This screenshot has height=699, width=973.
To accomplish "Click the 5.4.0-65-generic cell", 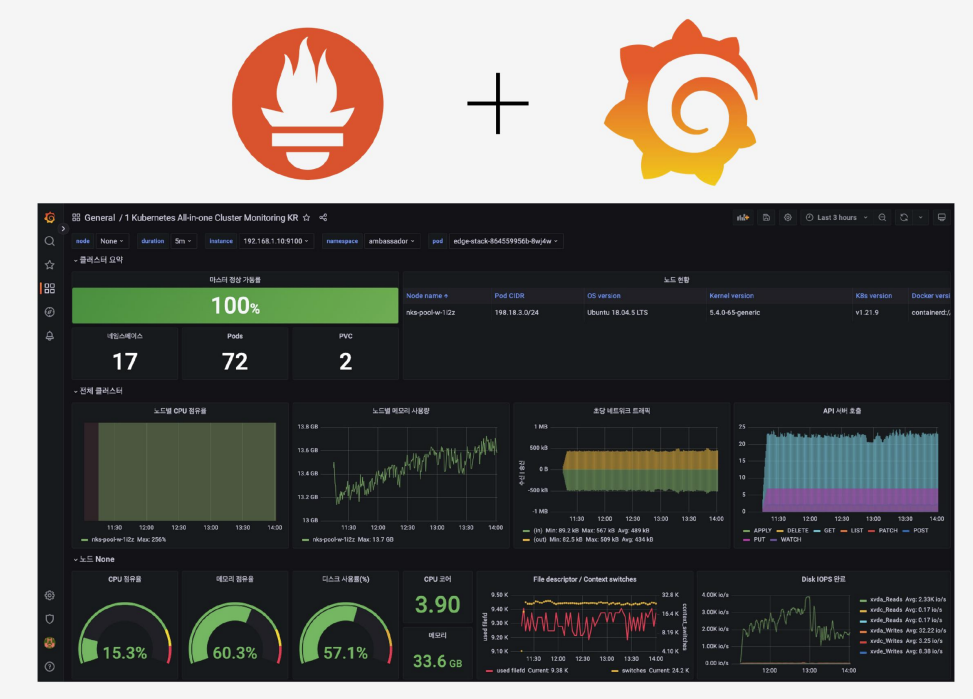I will click(x=735, y=313).
